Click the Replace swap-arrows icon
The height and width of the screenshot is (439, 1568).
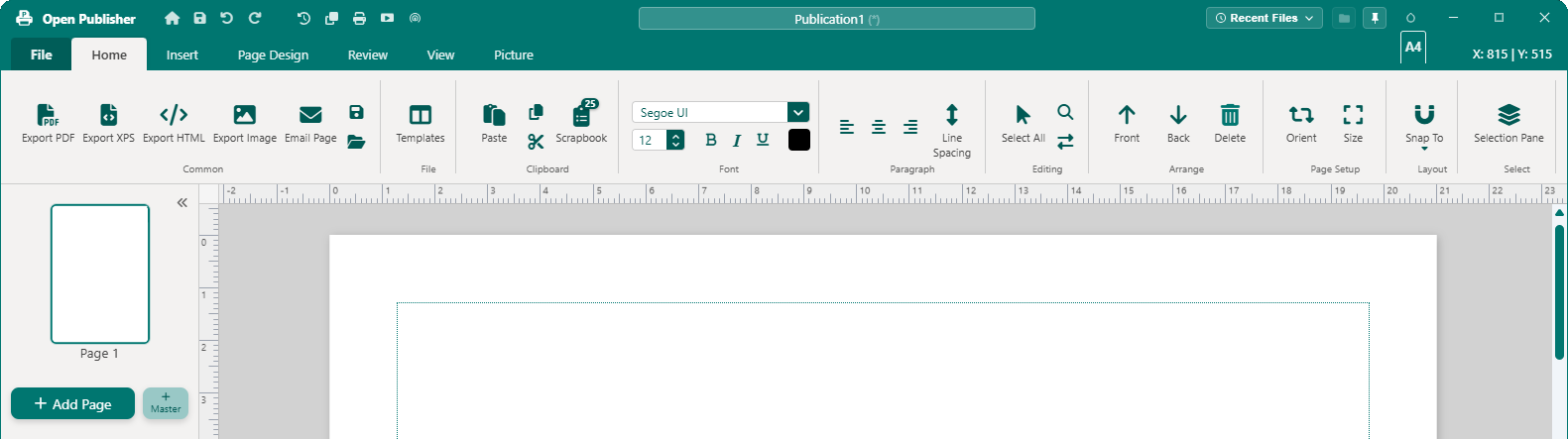click(x=1065, y=142)
